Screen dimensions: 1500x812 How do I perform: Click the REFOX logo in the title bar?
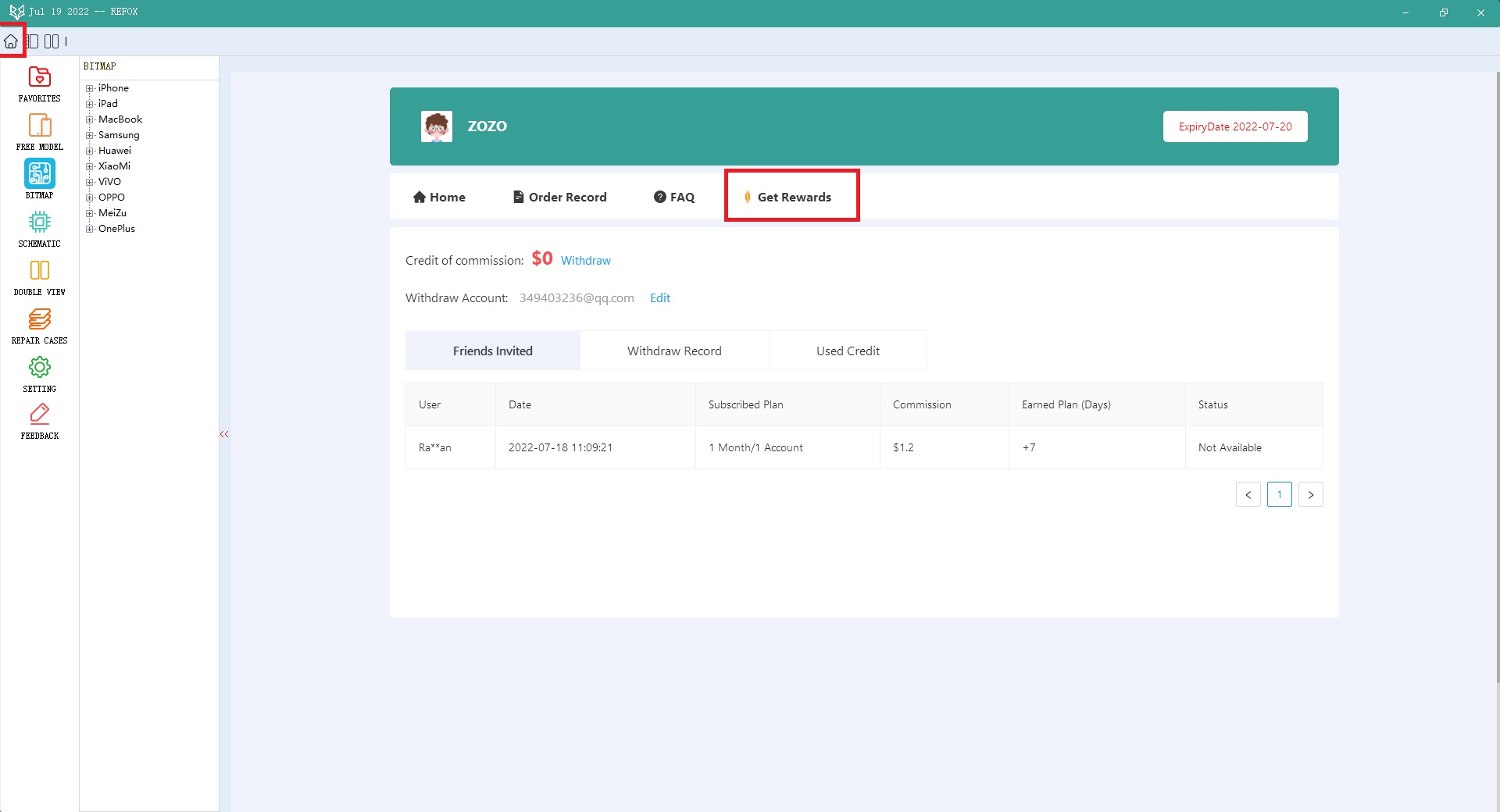(16, 12)
